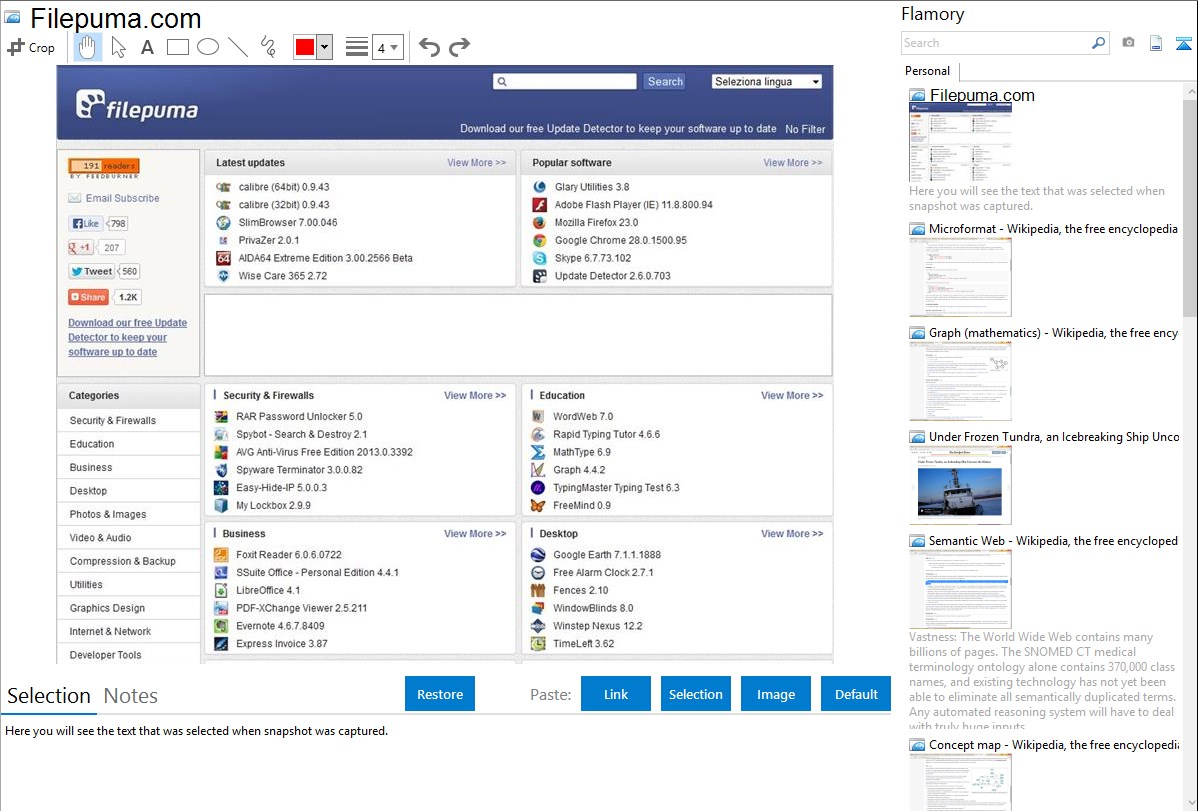Click the filepuma Search button
This screenshot has width=1198, height=811.
click(x=665, y=82)
